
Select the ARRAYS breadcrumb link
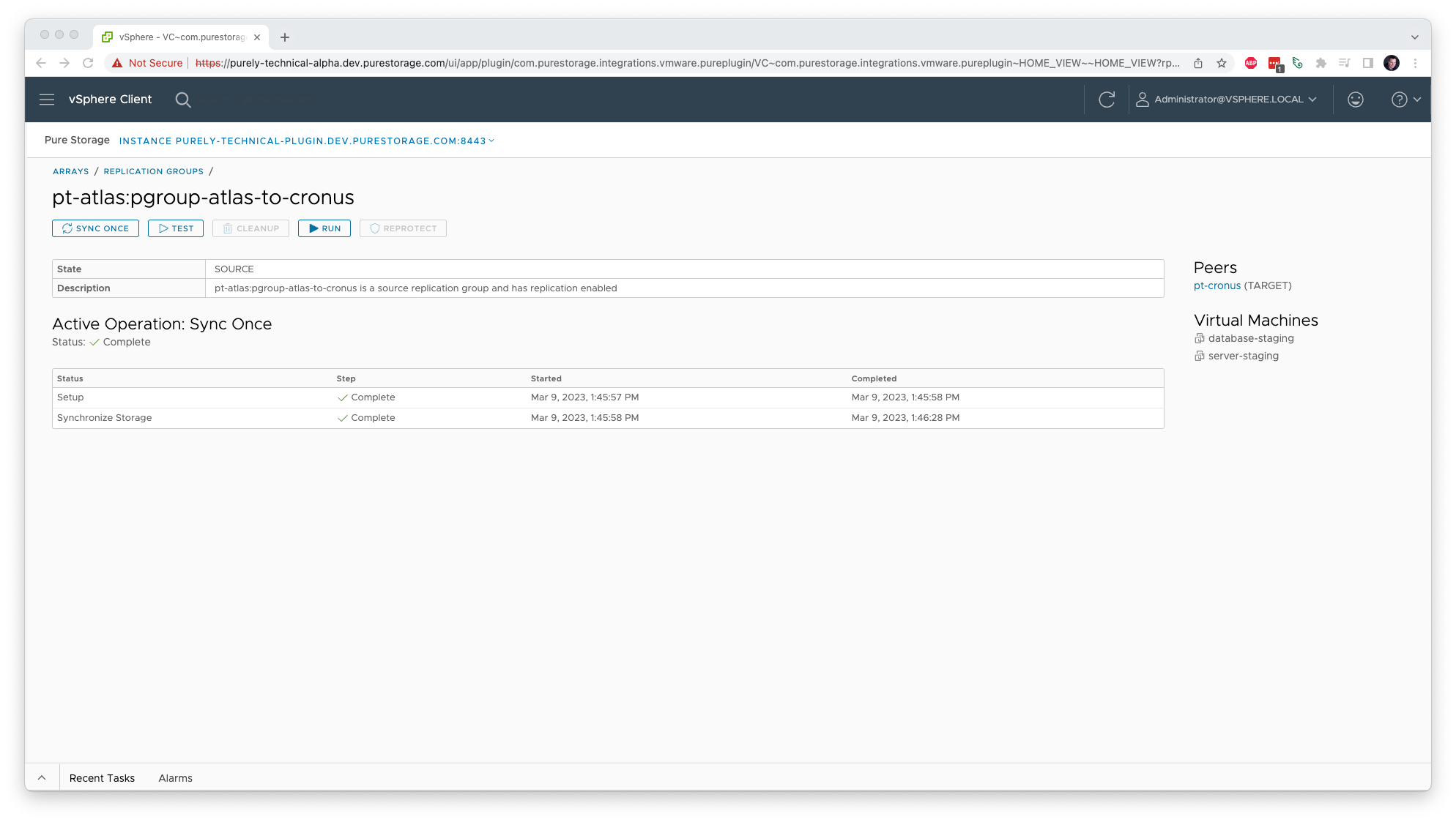coord(70,171)
